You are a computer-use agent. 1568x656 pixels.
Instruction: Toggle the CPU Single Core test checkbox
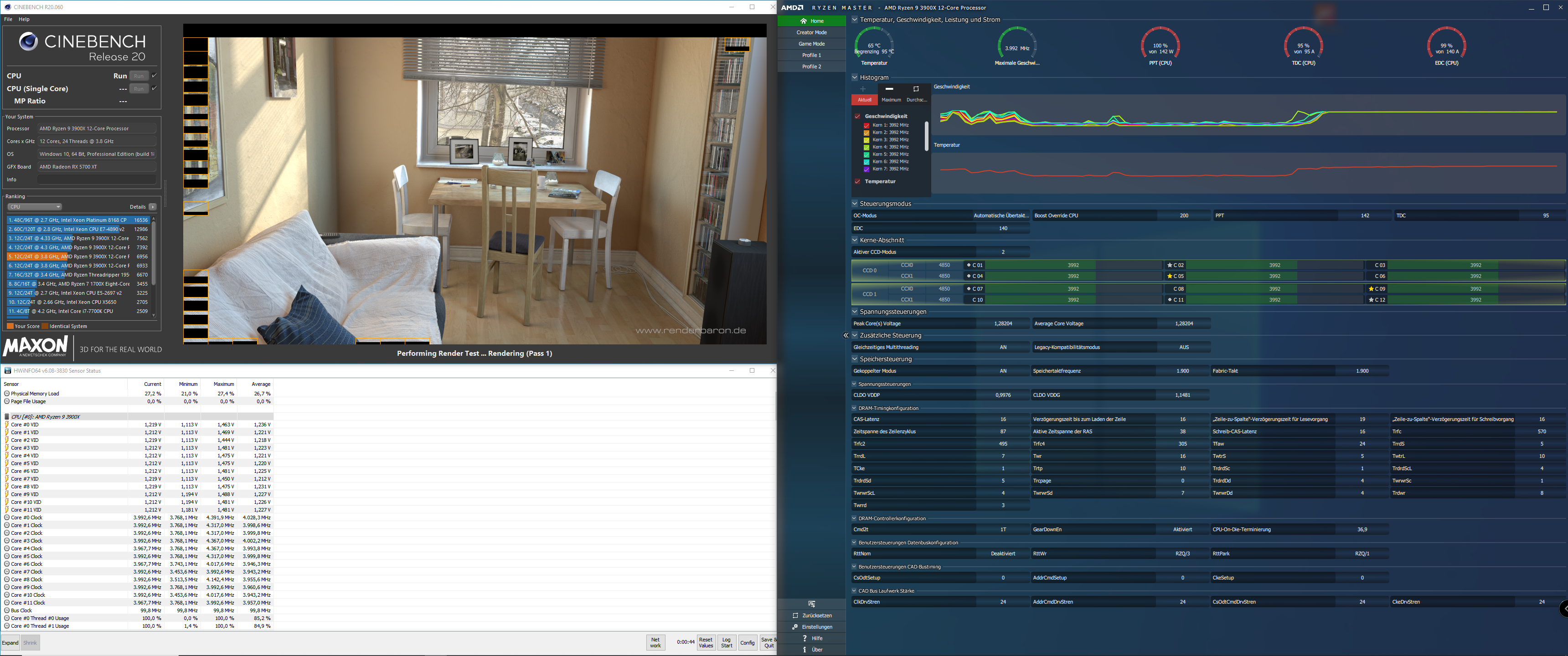pos(154,88)
